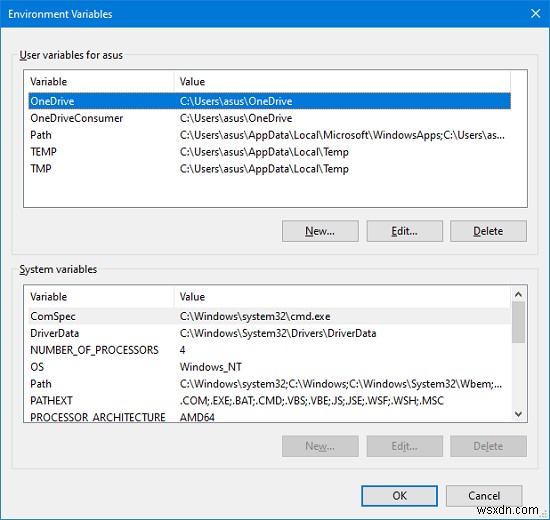The height and width of the screenshot is (520, 550).
Task: Confirm with the OK button
Action: pos(399,495)
